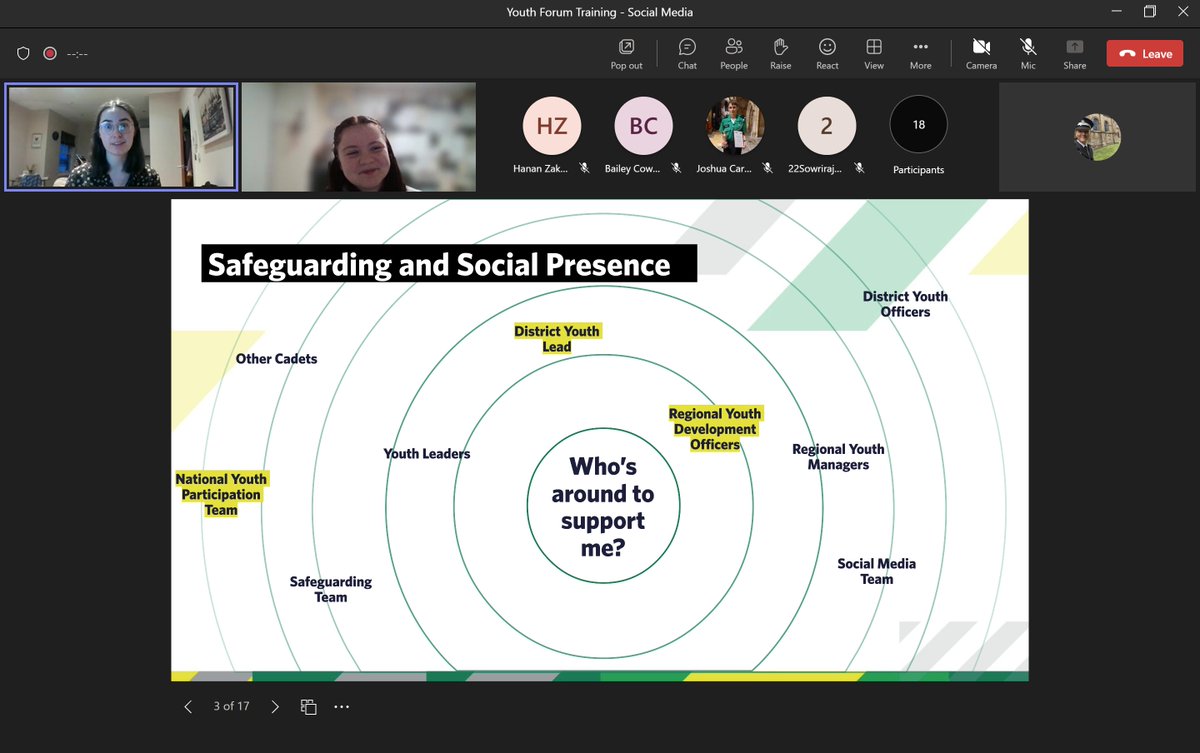Click the meeting timer display
The image size is (1200, 753).
coord(77,54)
